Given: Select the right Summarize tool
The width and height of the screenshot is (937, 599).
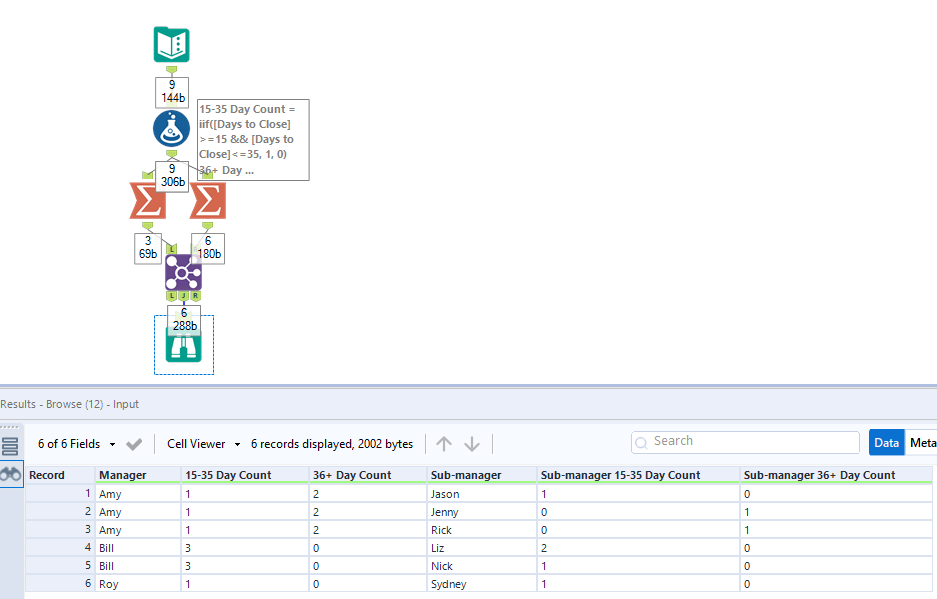Looking at the screenshot, I should (208, 201).
